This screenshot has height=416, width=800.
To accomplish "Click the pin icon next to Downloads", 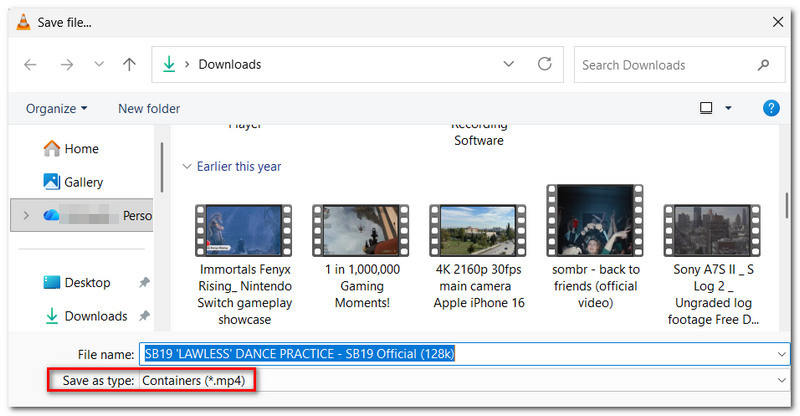I will tap(144, 316).
